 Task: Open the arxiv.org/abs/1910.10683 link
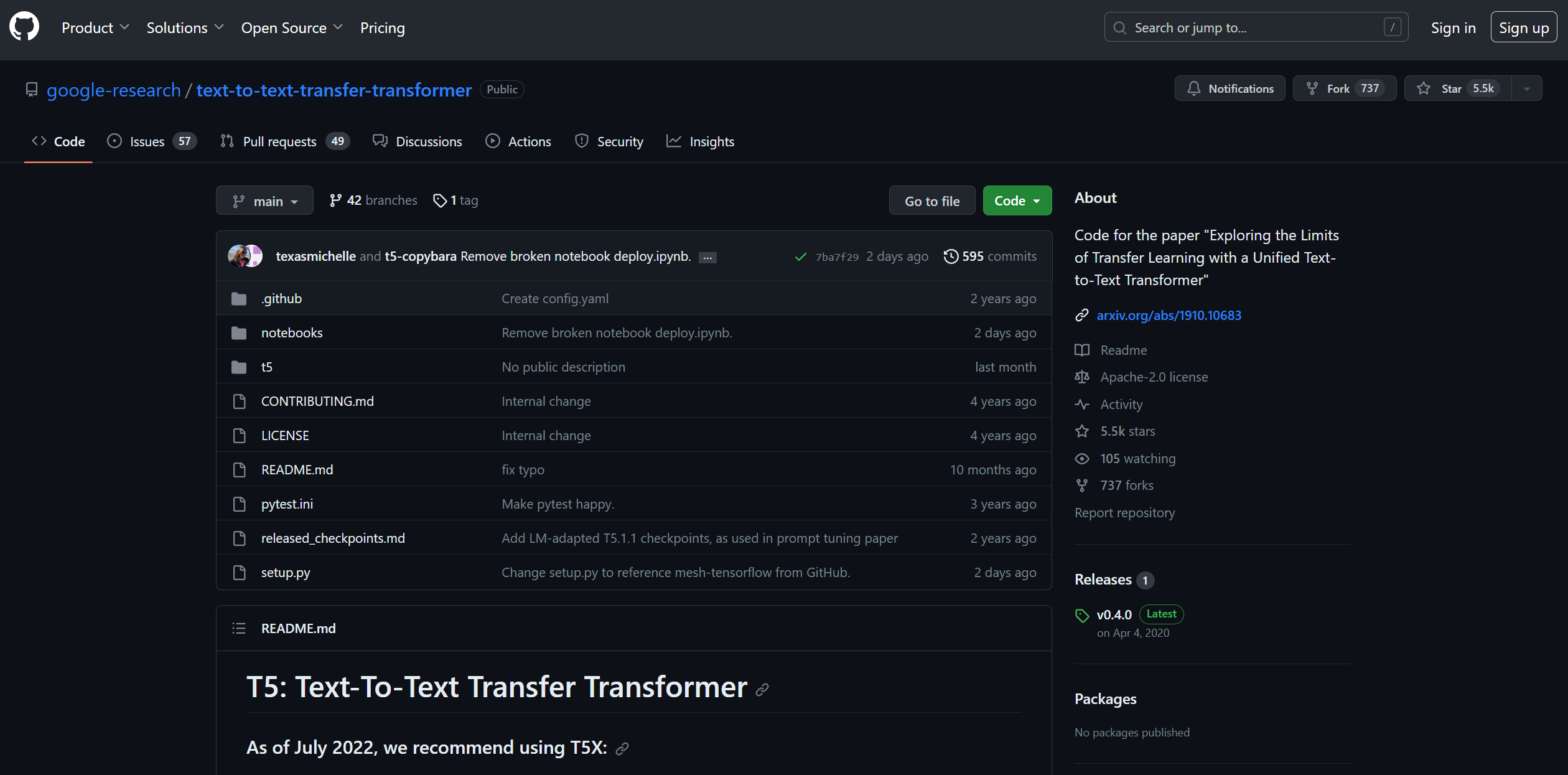coord(1169,315)
